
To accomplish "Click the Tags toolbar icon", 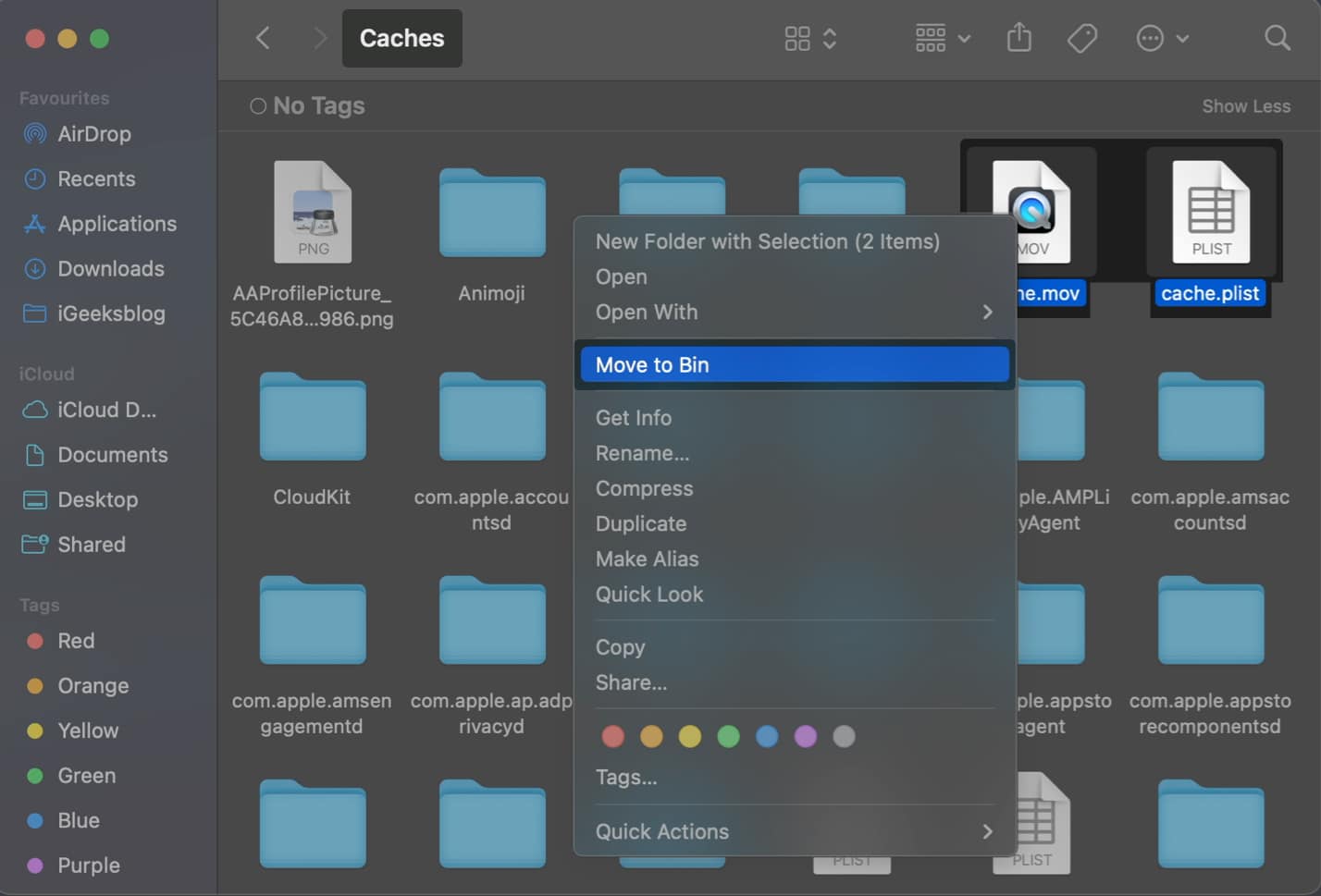I will tap(1081, 38).
